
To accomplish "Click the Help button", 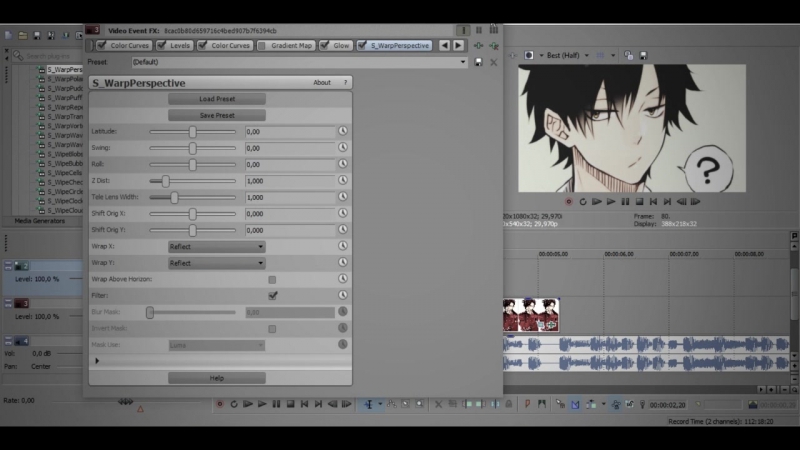I will tap(217, 378).
